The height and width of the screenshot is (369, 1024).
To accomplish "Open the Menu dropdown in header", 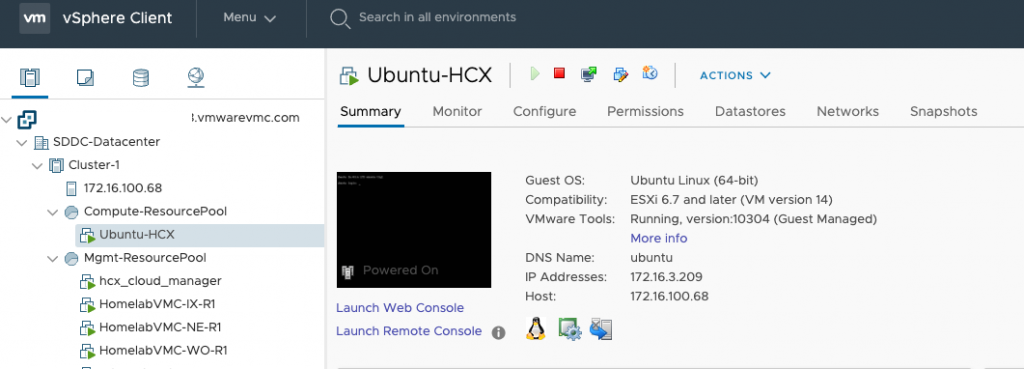I will pyautogui.click(x=250, y=18).
